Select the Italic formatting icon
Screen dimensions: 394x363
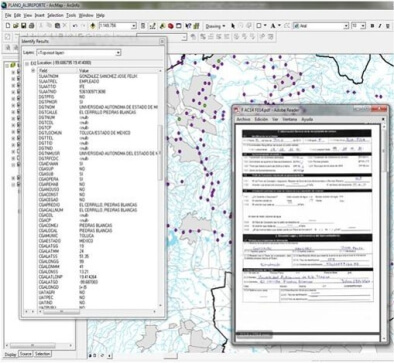[380, 26]
